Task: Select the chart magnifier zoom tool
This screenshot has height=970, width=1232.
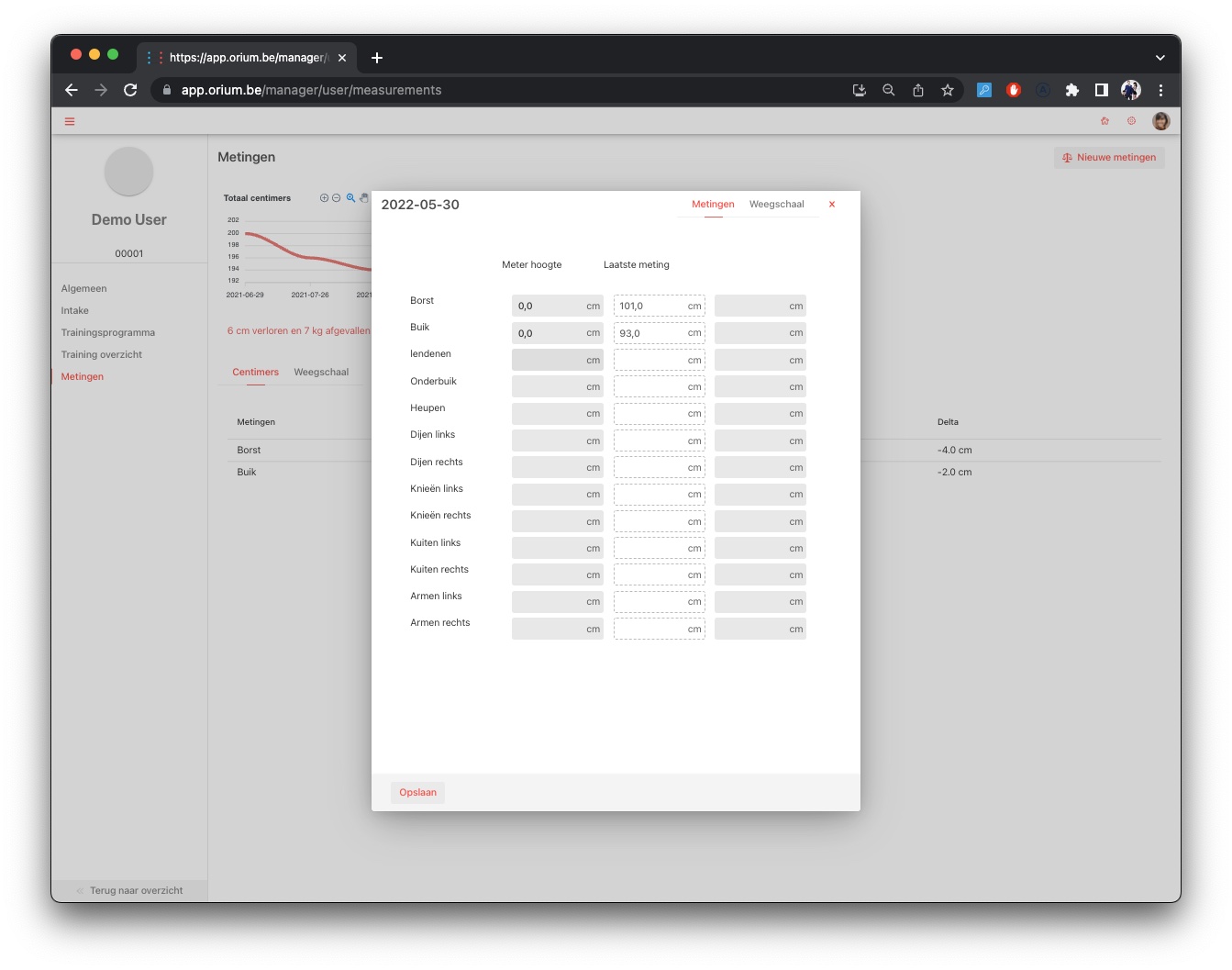Action: click(x=350, y=198)
